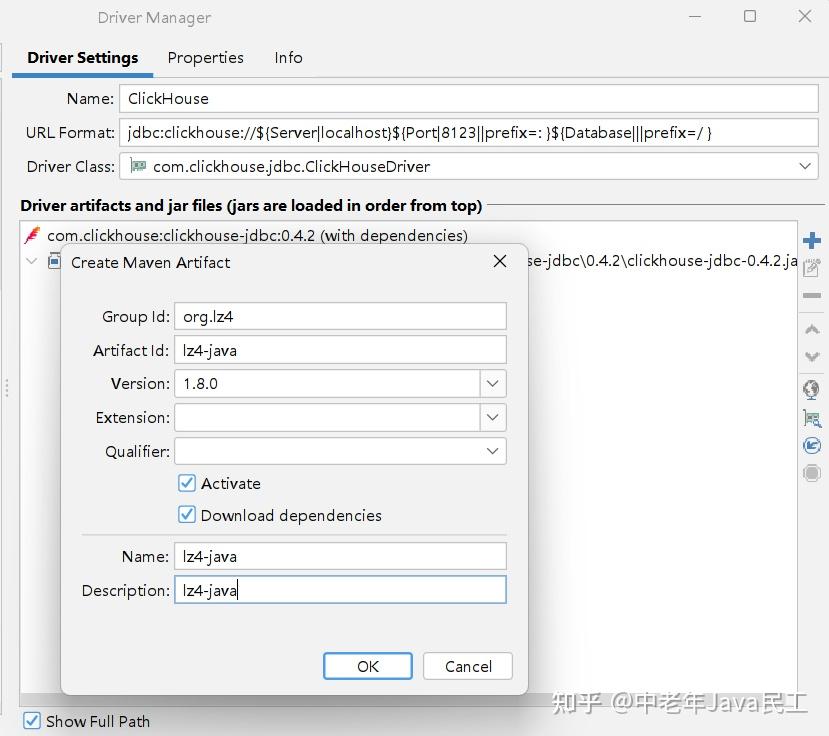
Task: Click inside the Description field
Action: 340,590
